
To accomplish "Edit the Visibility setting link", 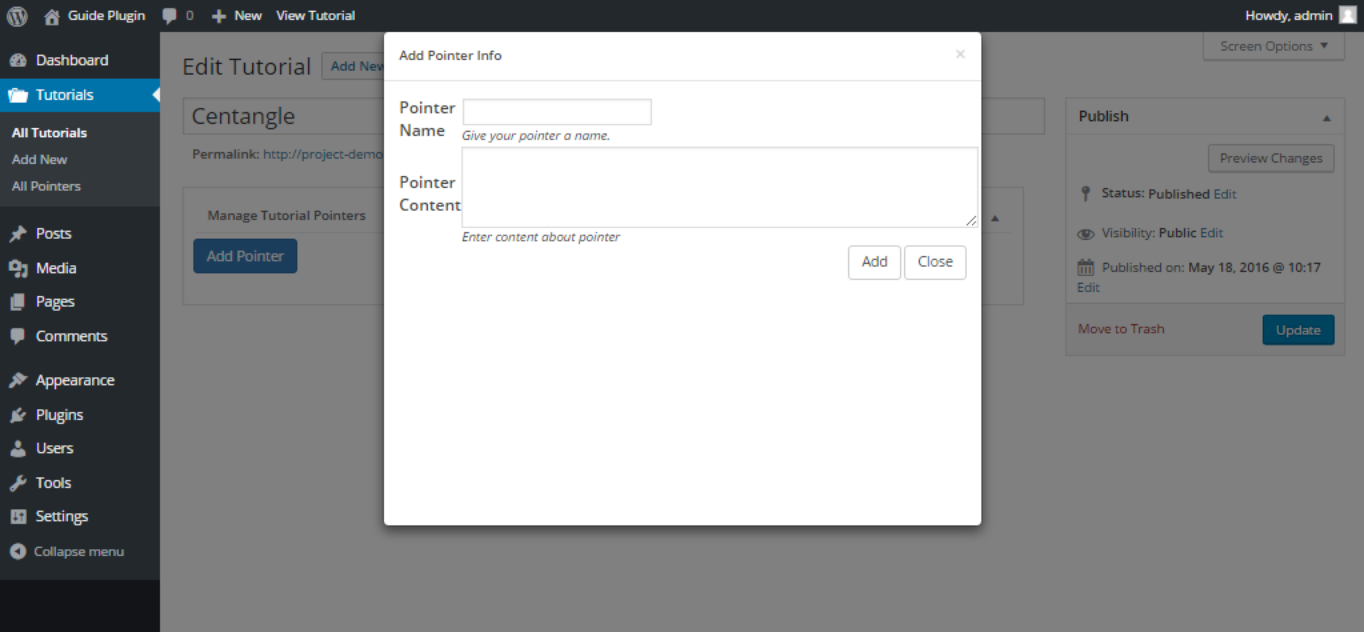I will (1211, 233).
